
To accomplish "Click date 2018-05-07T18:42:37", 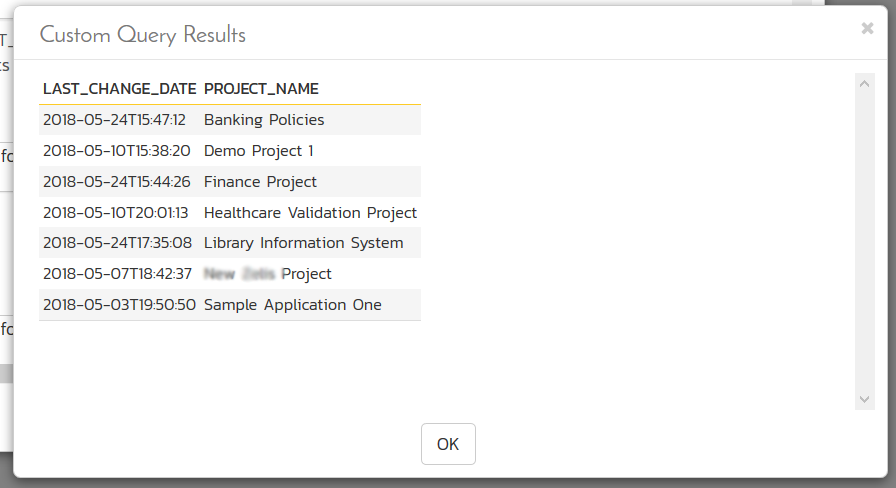I will (117, 274).
